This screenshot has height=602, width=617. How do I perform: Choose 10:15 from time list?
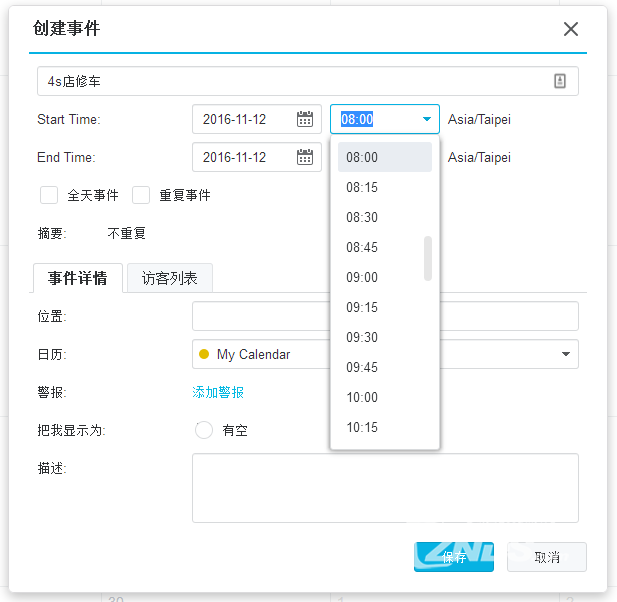click(x=385, y=427)
